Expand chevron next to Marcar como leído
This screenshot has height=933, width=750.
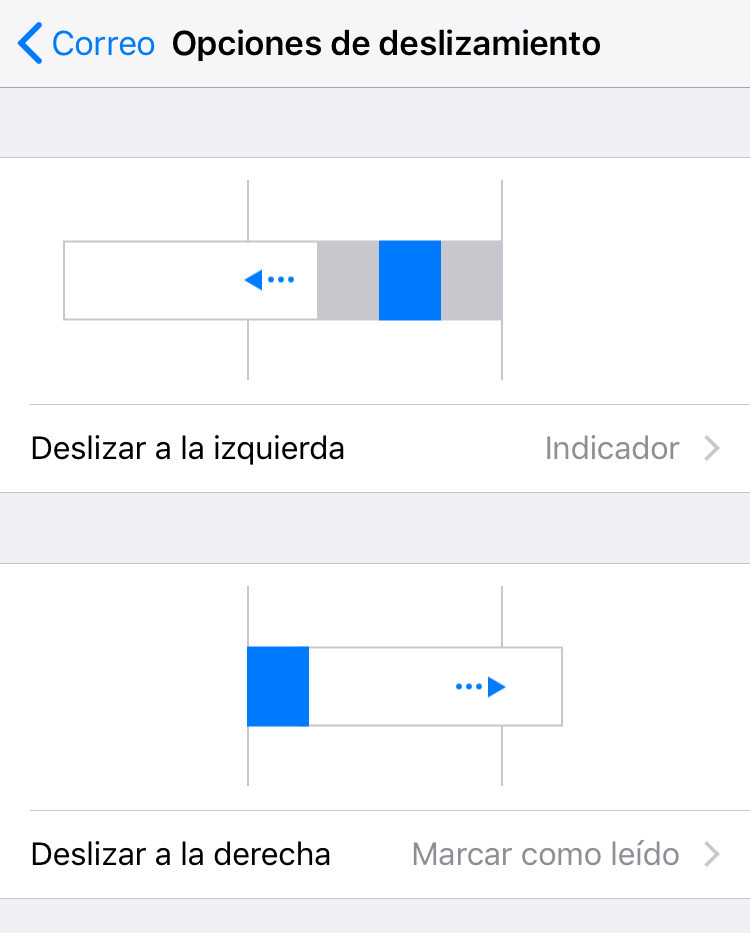point(712,854)
